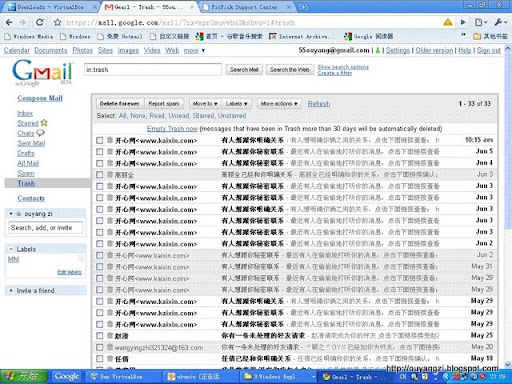Click the Gmail logo
Image resolution: width=512 pixels, height=384 pixels.
click(x=42, y=73)
